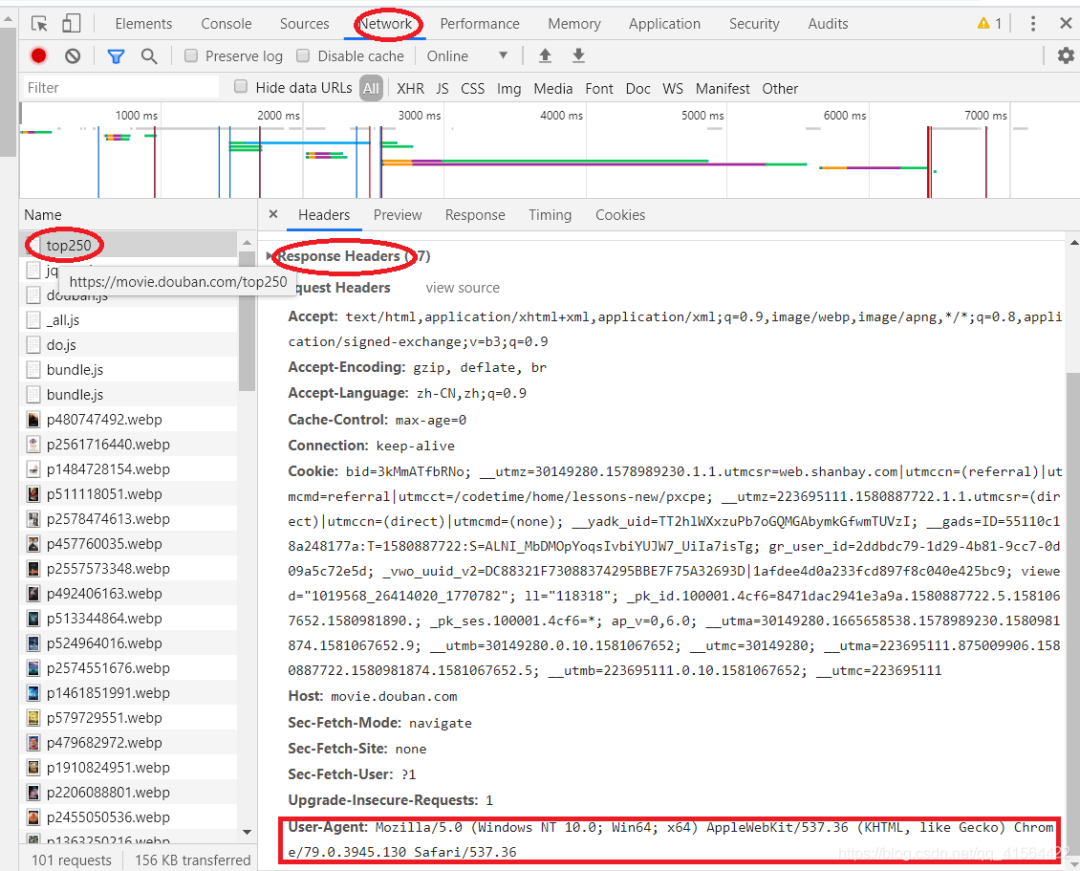Enable the Preserve log checkbox
This screenshot has width=1080, height=871.
click(191, 56)
